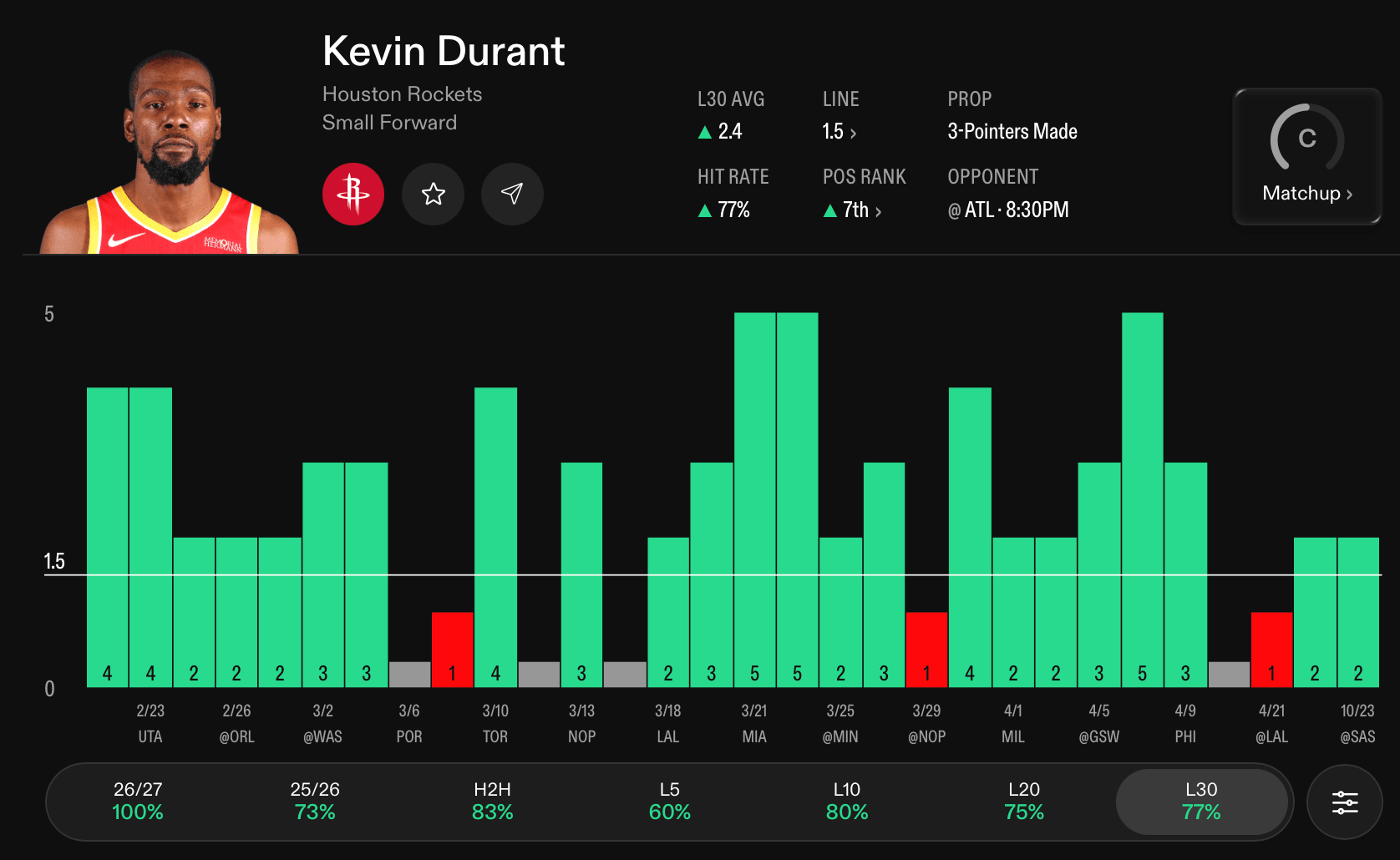The height and width of the screenshot is (860, 1400).
Task: Click the 3-Pointers Made prop value
Action: tap(1012, 131)
